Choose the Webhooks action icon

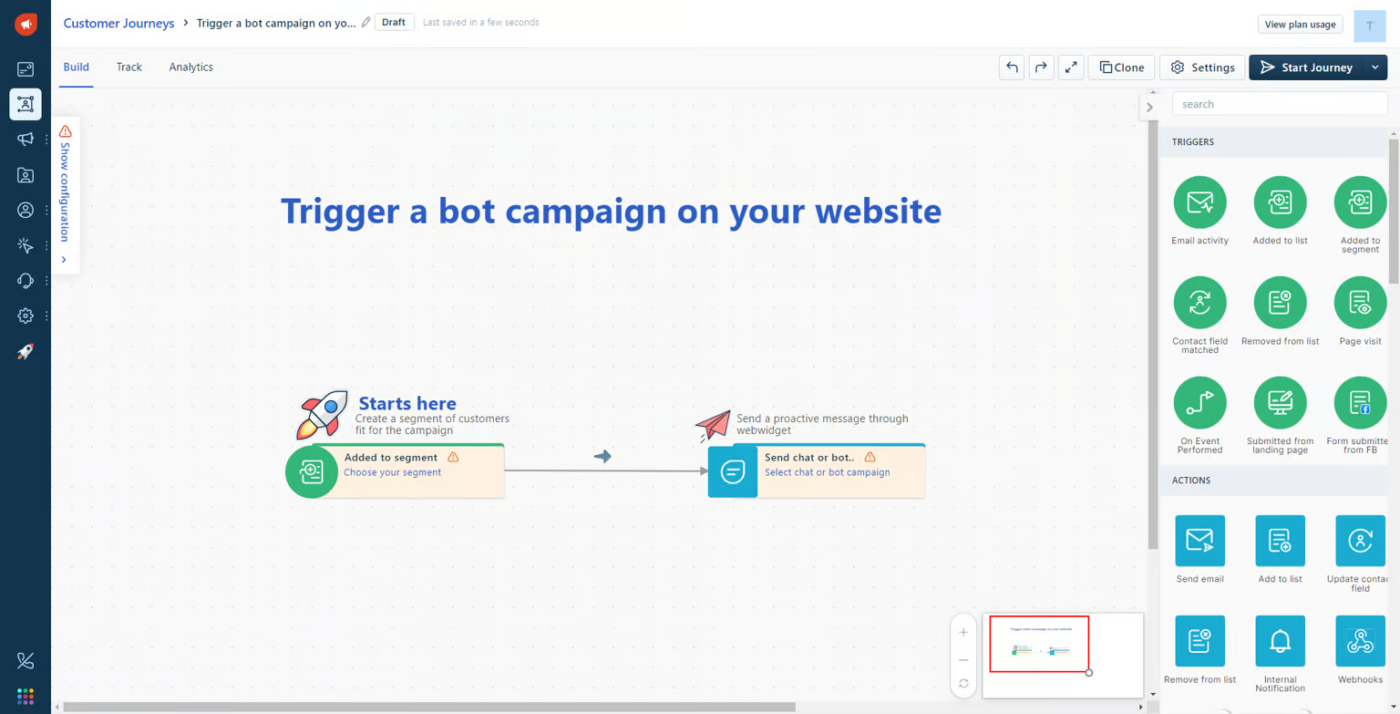point(1359,641)
